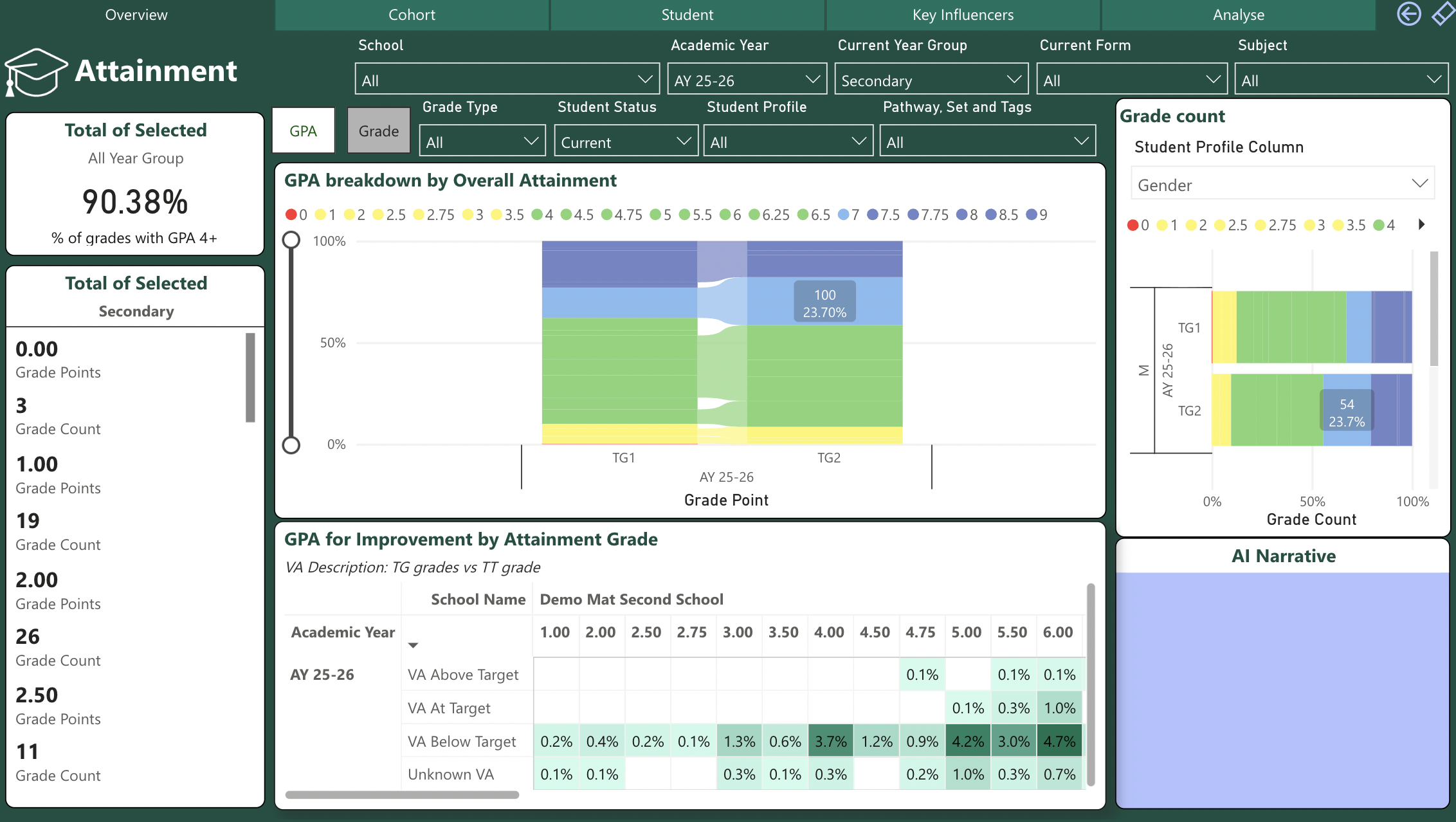Click the green 4 legend marker in Grade count

1378,225
